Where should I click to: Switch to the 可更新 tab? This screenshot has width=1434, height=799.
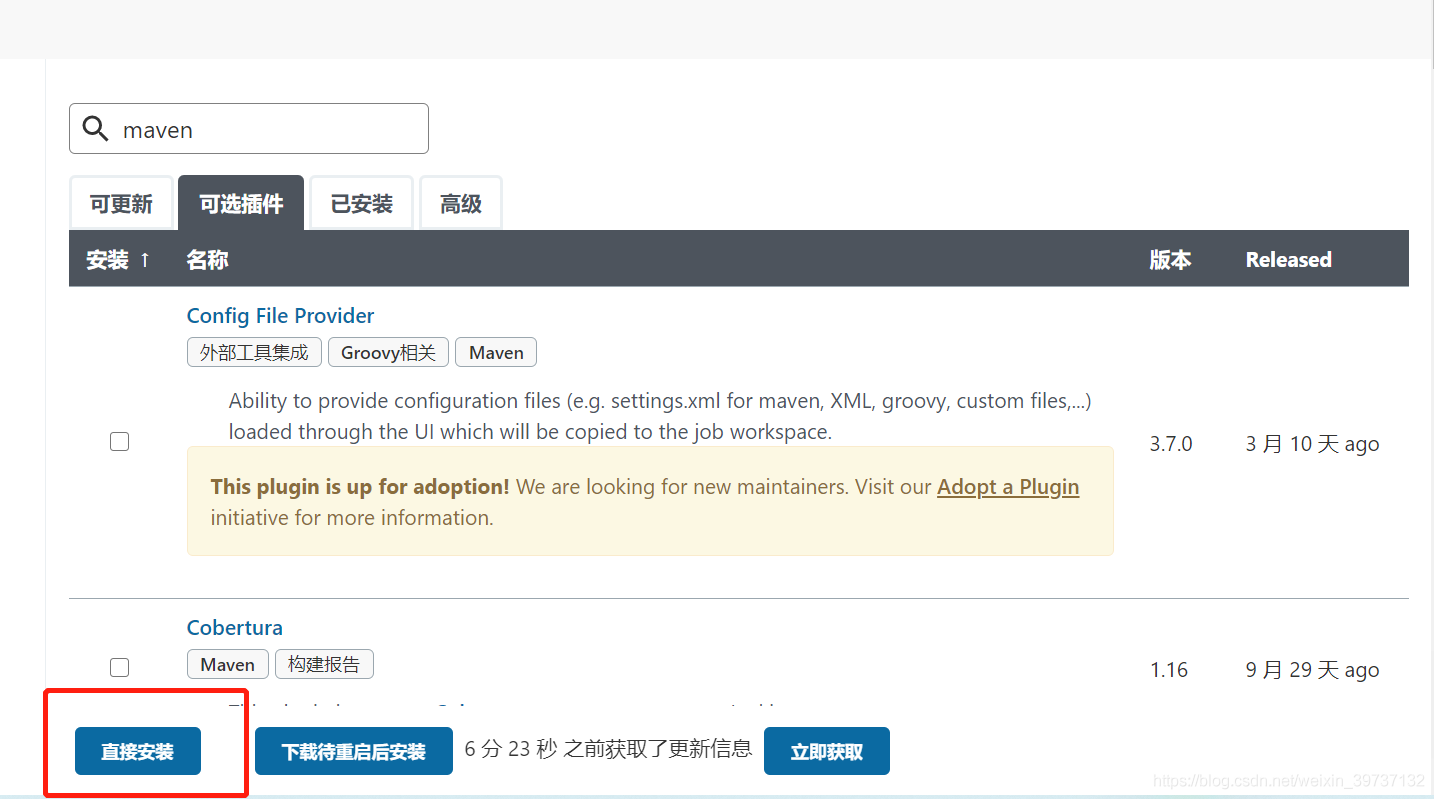121,204
